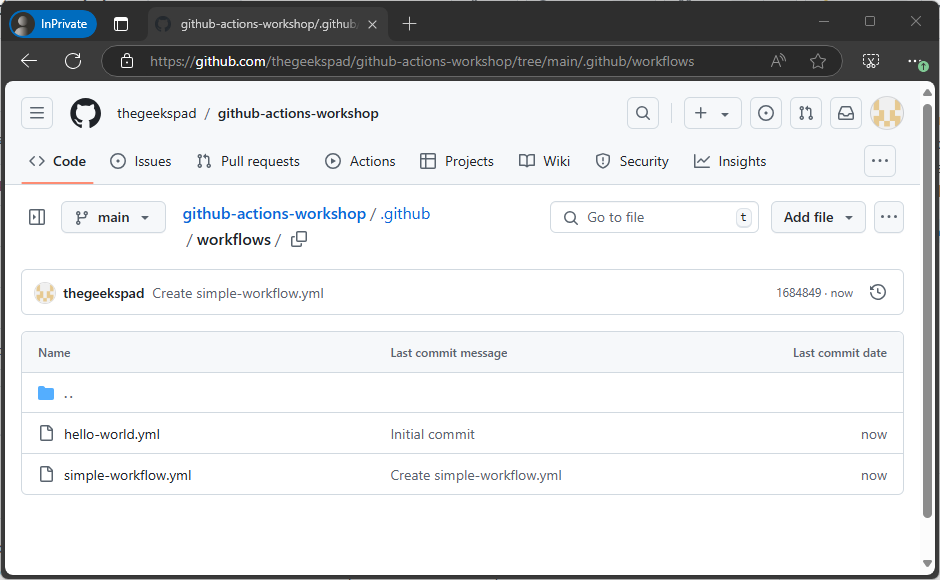The image size is (940, 580).
Task: Open the Wiki tab
Action: [544, 161]
